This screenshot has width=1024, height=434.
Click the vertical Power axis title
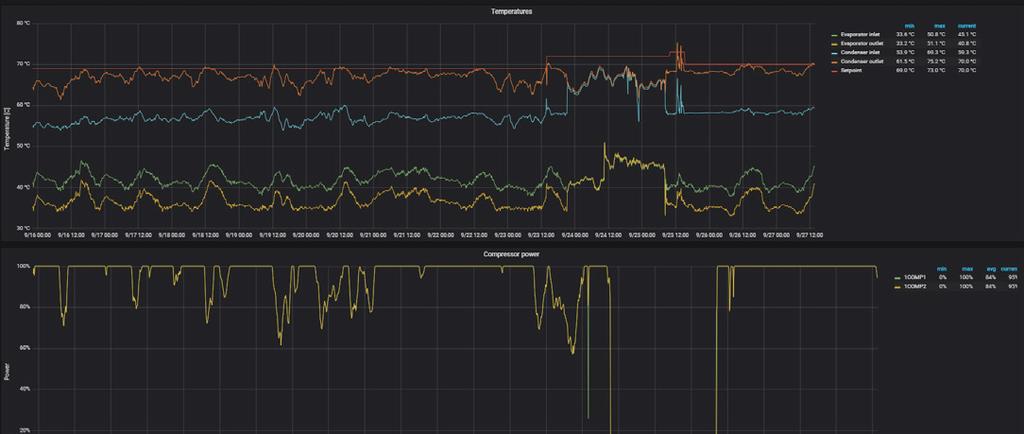(x=7, y=373)
